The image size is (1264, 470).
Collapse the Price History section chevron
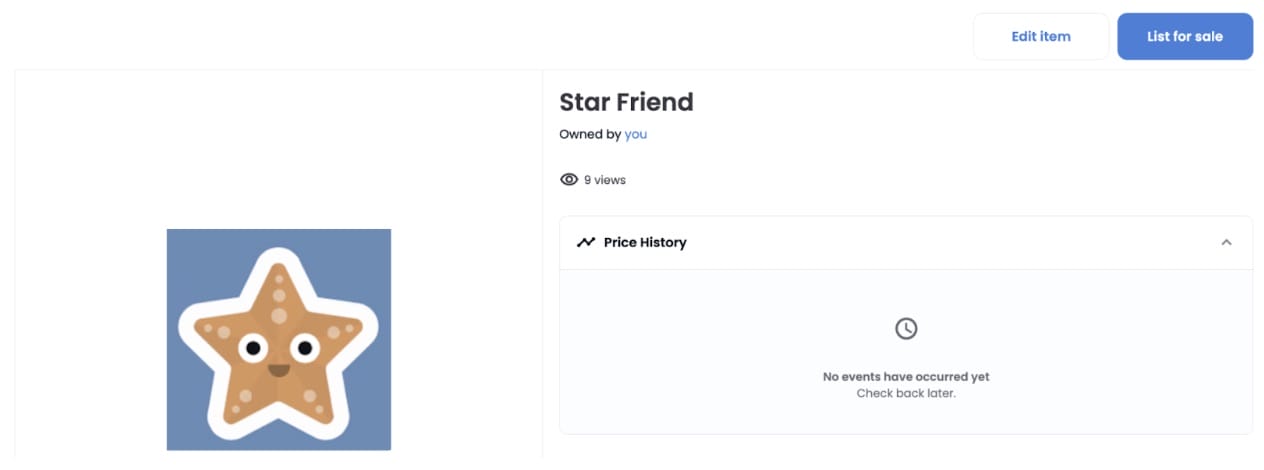(1226, 242)
